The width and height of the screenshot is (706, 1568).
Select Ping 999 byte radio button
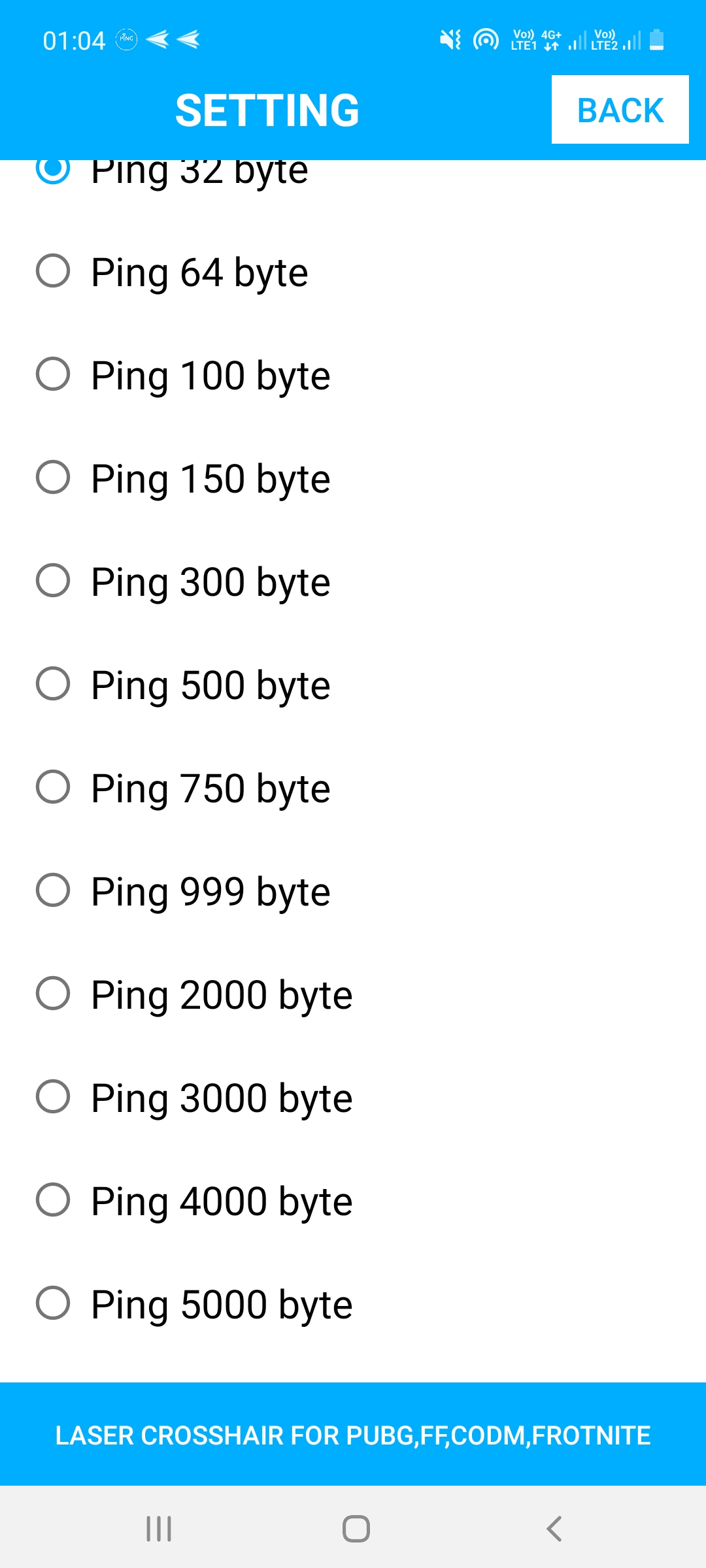[x=53, y=890]
